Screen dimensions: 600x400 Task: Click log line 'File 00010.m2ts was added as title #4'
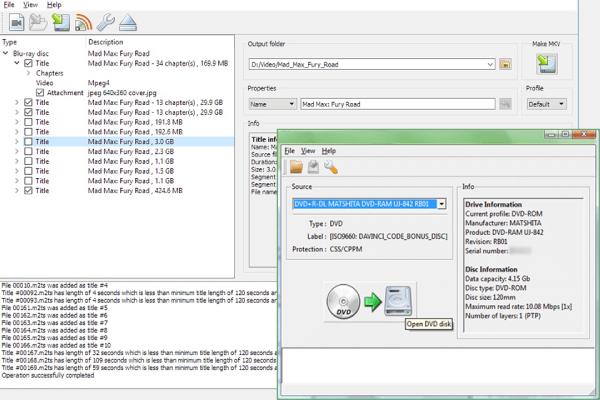55,285
